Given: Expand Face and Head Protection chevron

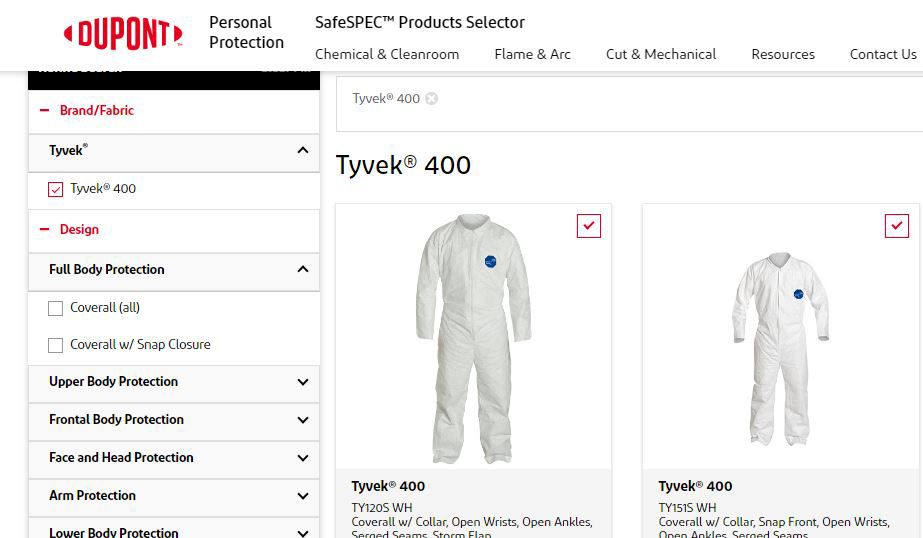Looking at the screenshot, I should pyautogui.click(x=303, y=458).
